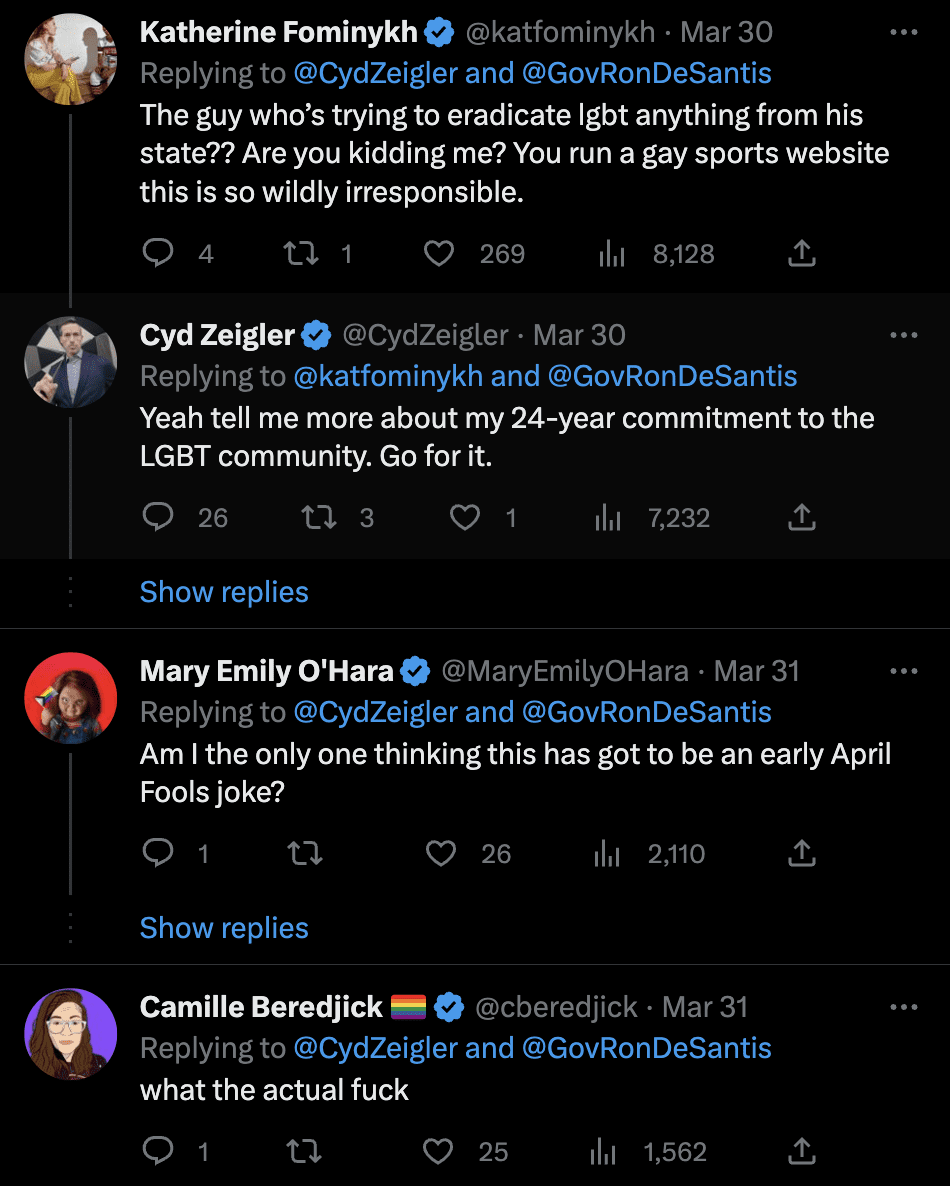Share Katherine Fominykh's tweet

[x=801, y=254]
